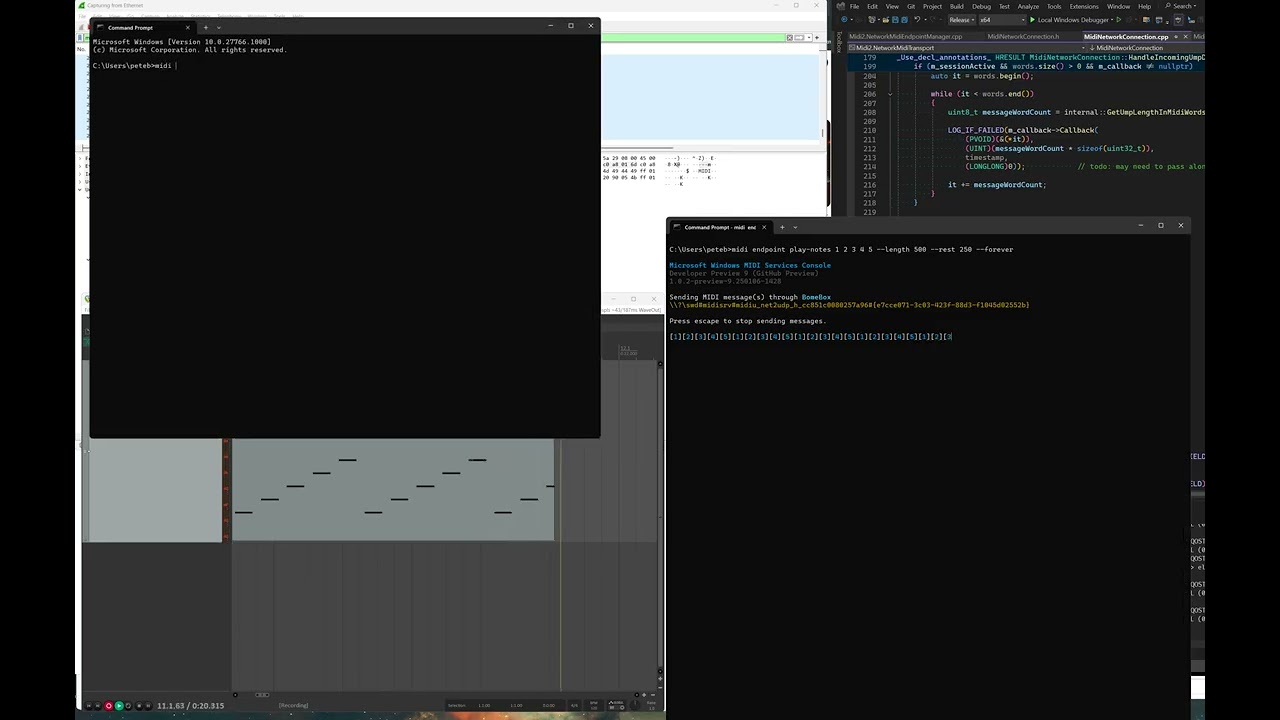This screenshot has width=1280, height=720.
Task: Open the Analyze menu in Visual Studio
Action: 1028,6
